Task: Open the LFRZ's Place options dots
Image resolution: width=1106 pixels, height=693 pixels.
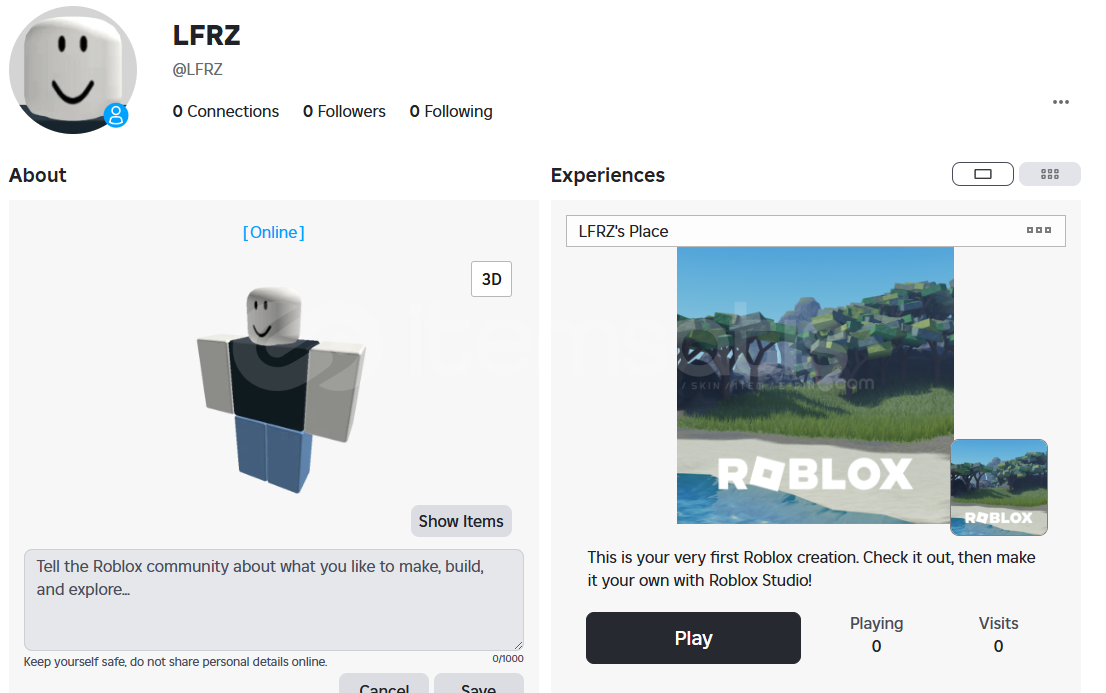Action: (x=1039, y=230)
